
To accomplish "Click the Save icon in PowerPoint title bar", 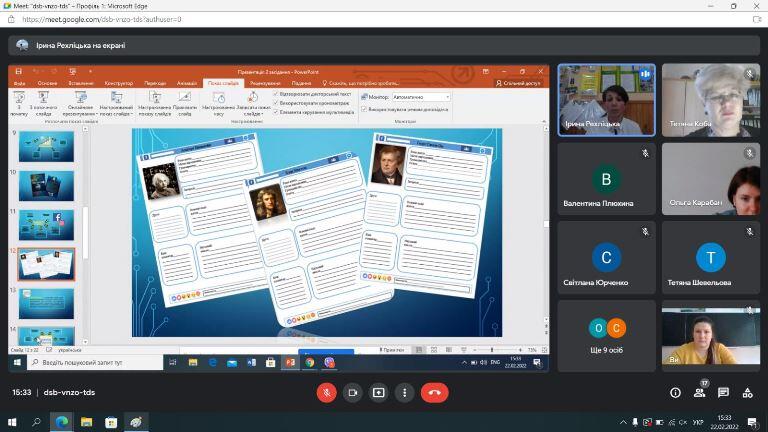I will 19,72.
